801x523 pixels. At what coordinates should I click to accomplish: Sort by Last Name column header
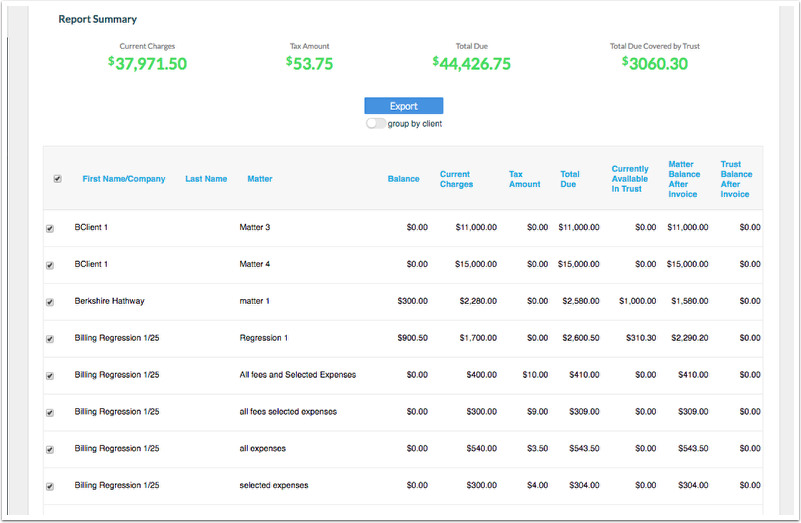click(x=206, y=179)
